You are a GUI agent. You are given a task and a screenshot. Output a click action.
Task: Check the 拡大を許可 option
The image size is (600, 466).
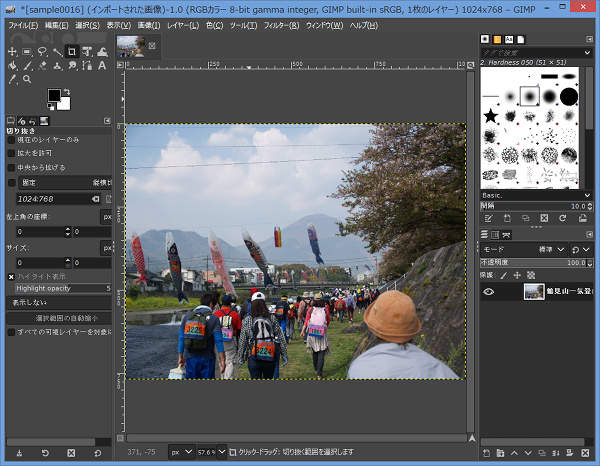[12, 154]
